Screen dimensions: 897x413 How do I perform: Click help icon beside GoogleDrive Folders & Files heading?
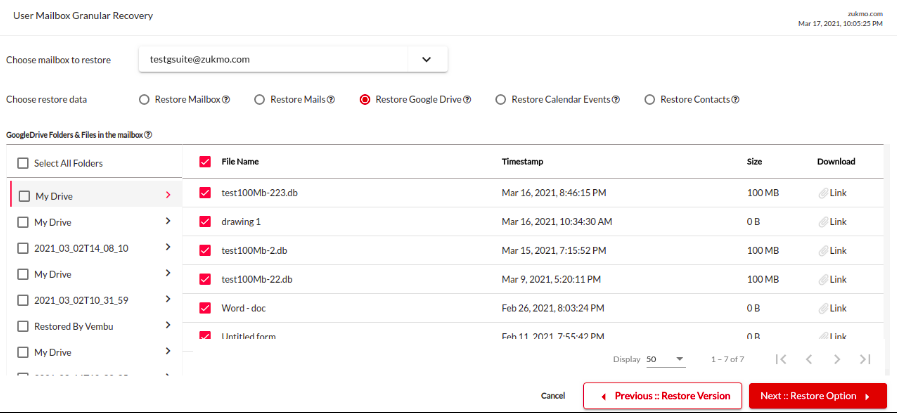click(x=148, y=135)
